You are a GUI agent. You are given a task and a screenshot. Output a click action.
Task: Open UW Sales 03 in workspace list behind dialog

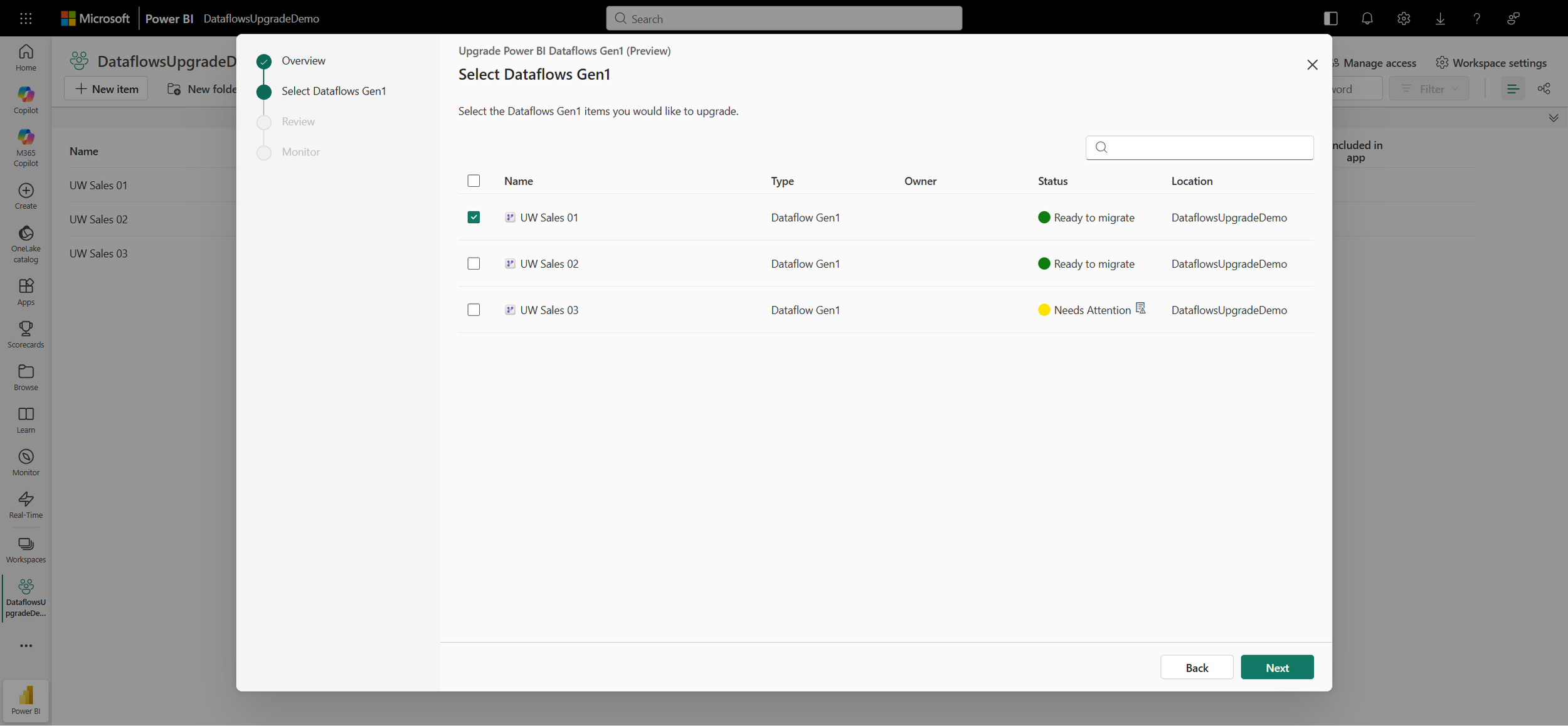pyautogui.click(x=98, y=254)
